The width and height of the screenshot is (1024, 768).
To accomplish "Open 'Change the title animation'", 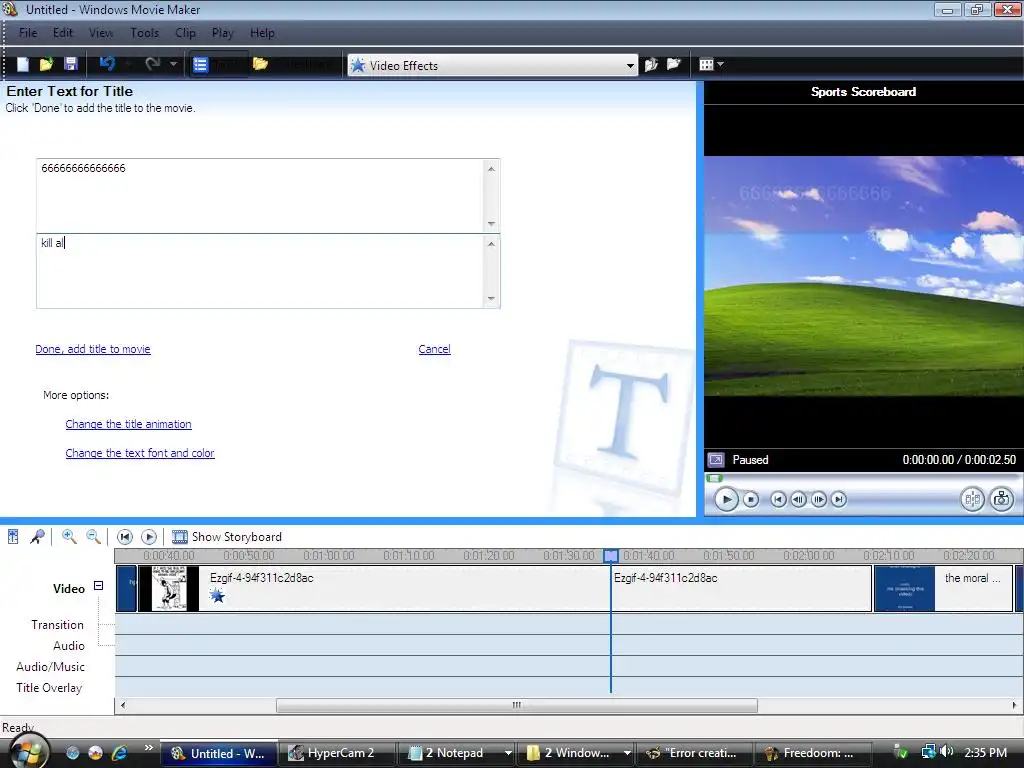I will click(129, 424).
